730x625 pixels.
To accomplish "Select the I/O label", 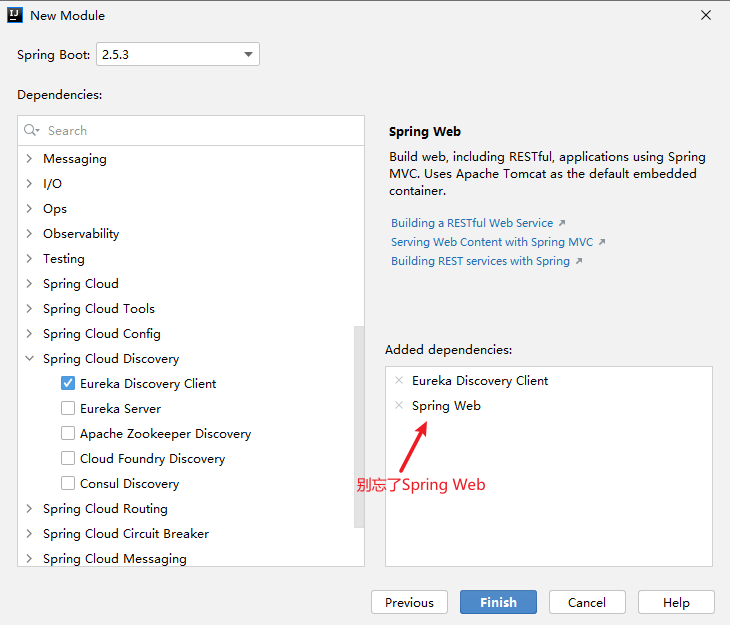I will tap(52, 183).
